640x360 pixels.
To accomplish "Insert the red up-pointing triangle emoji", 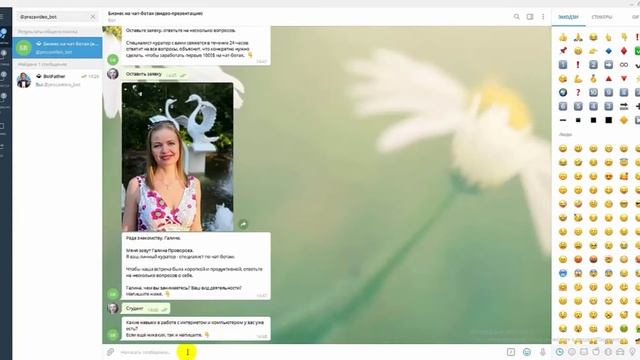I will pos(609,79).
